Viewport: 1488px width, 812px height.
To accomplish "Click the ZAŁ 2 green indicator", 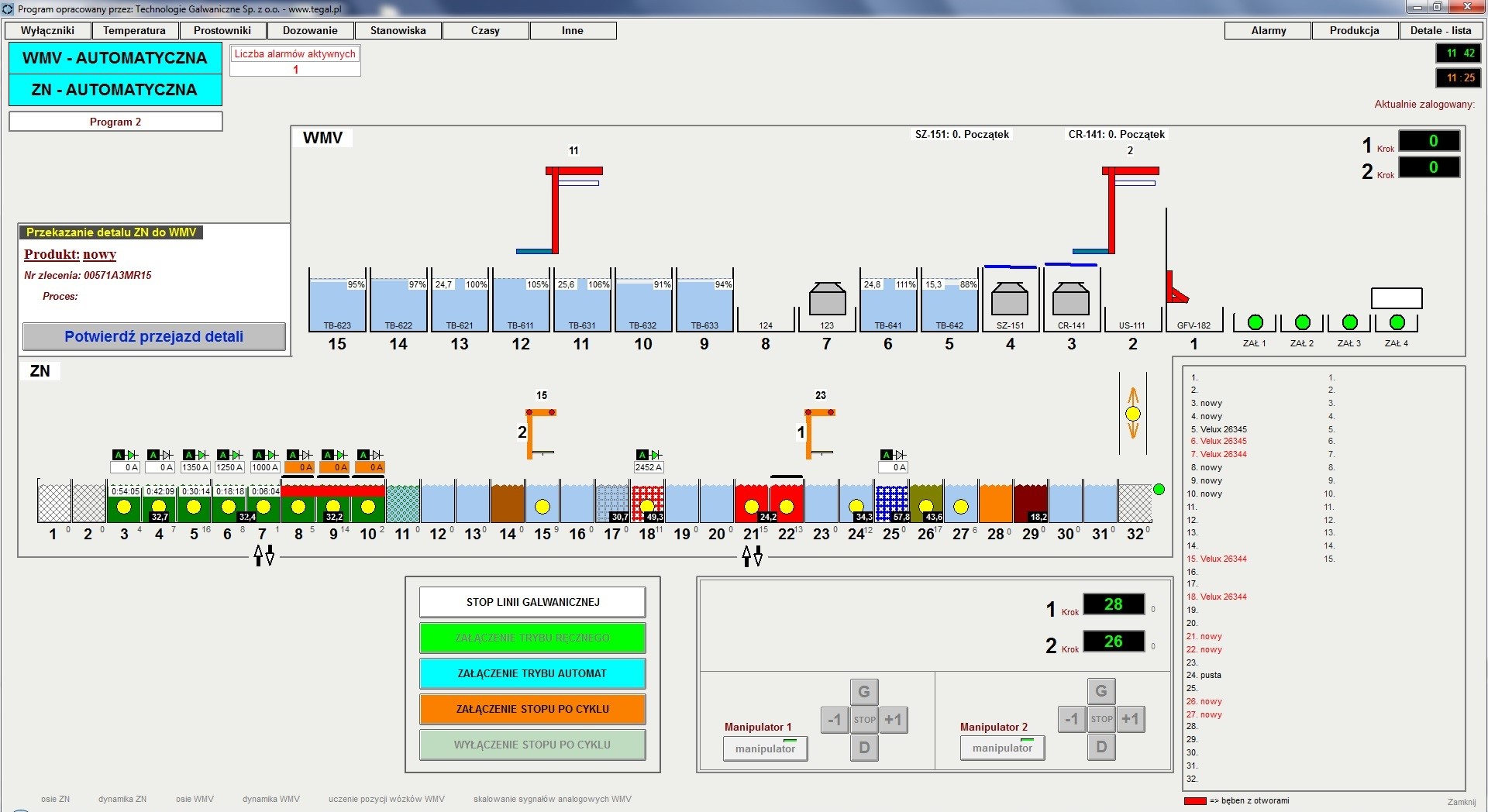I will pos(1303,322).
